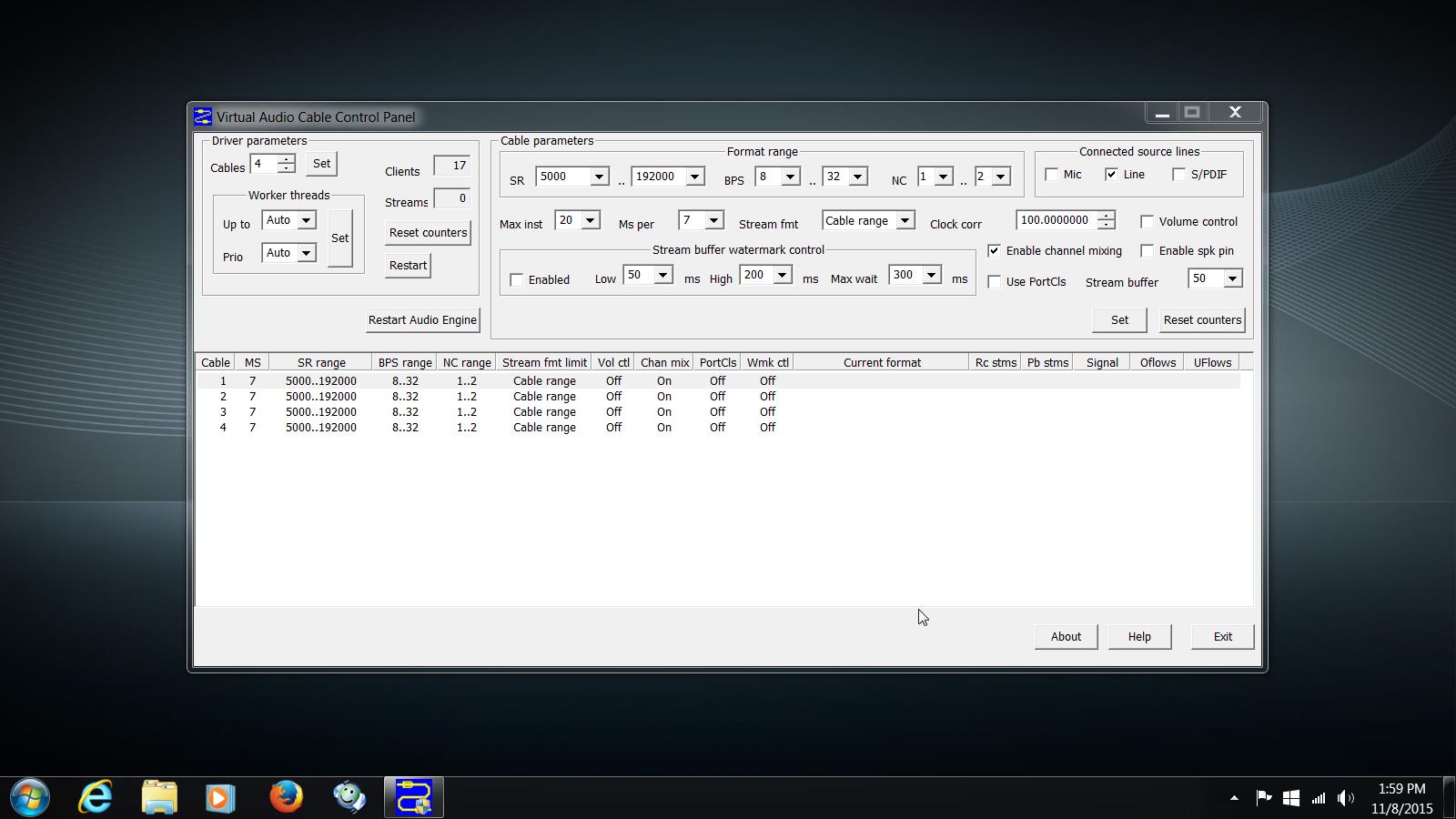Screen dimensions: 1456x819
Task: Click the SR range column header
Action: (320, 362)
